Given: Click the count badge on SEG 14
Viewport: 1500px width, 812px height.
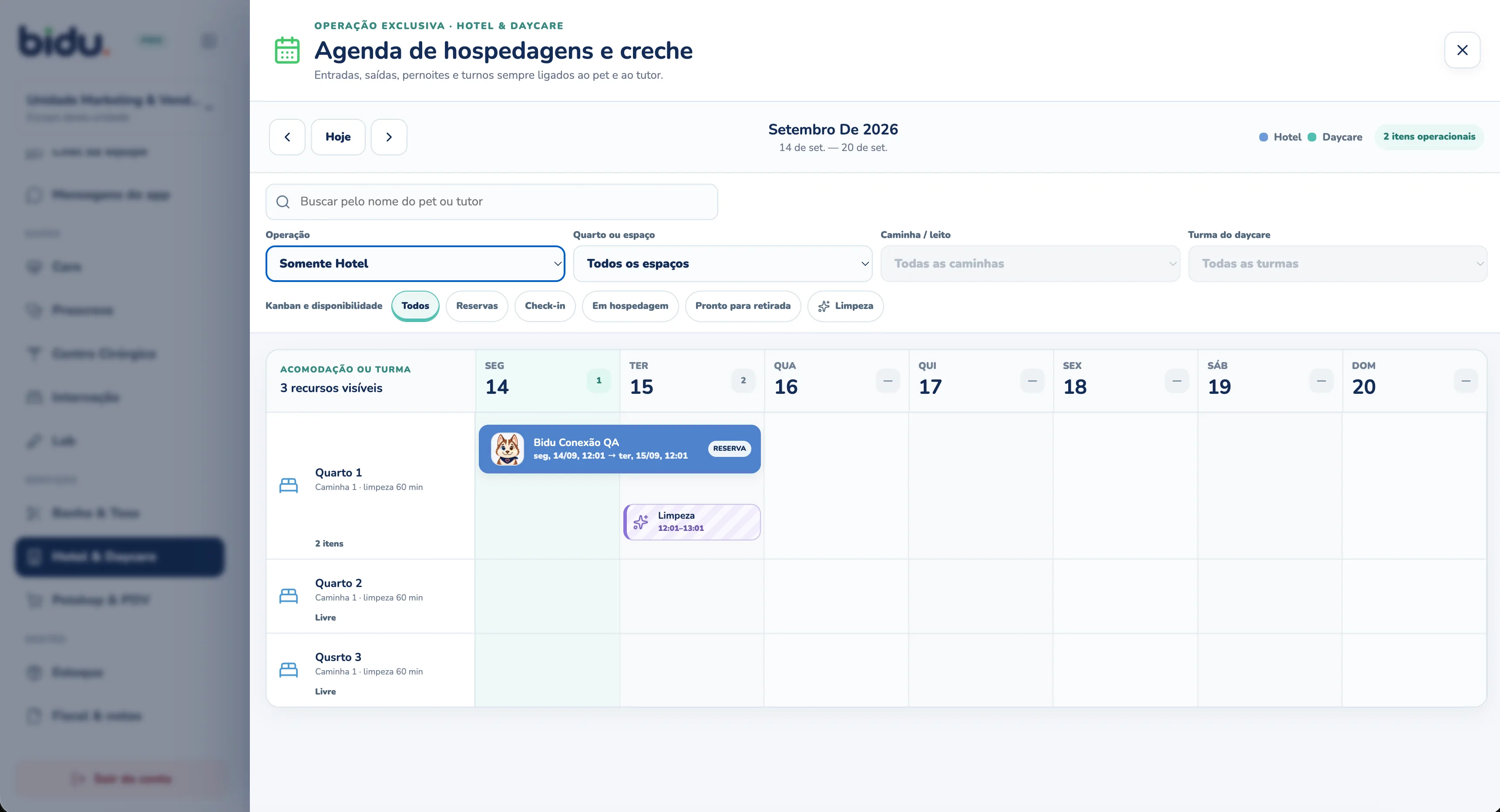Looking at the screenshot, I should 599,381.
